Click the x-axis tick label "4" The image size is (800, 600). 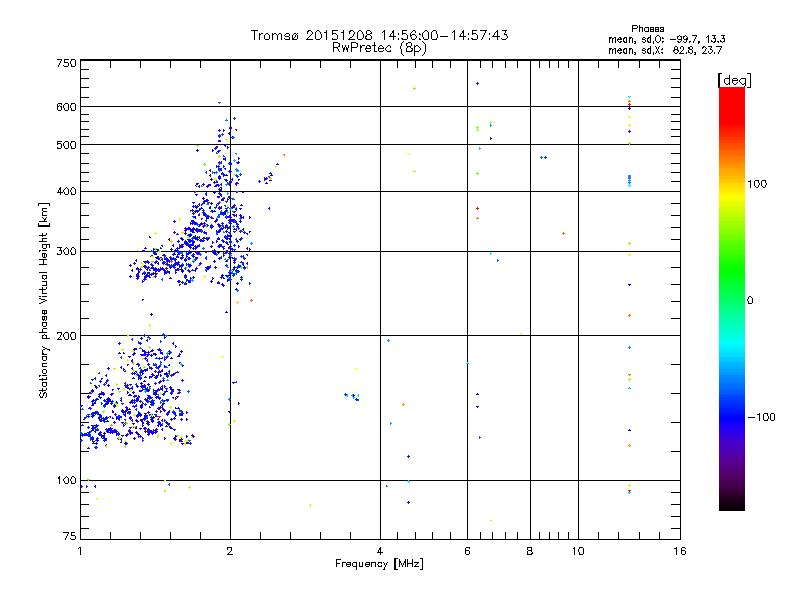(380, 551)
